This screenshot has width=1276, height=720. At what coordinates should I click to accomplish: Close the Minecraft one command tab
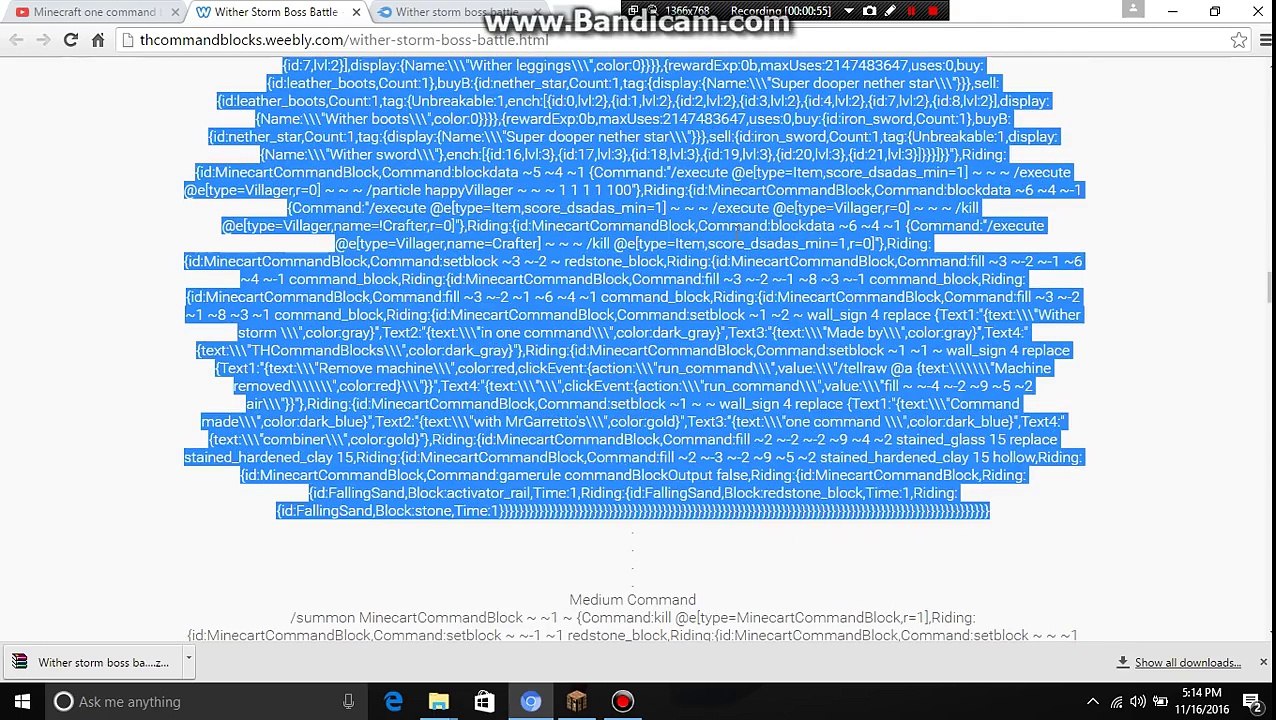tap(175, 12)
